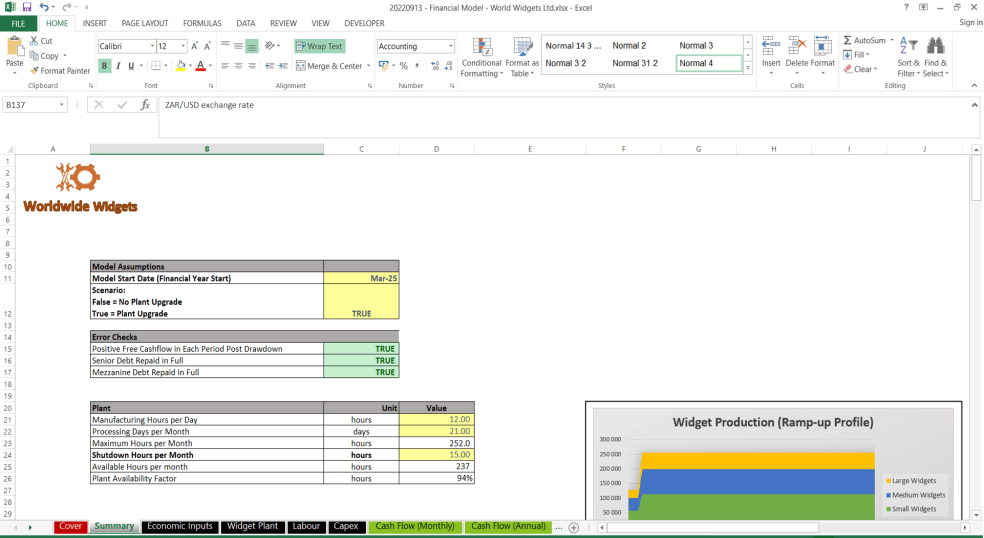Toggle Wrap Text
The height and width of the screenshot is (538, 984).
click(x=319, y=46)
